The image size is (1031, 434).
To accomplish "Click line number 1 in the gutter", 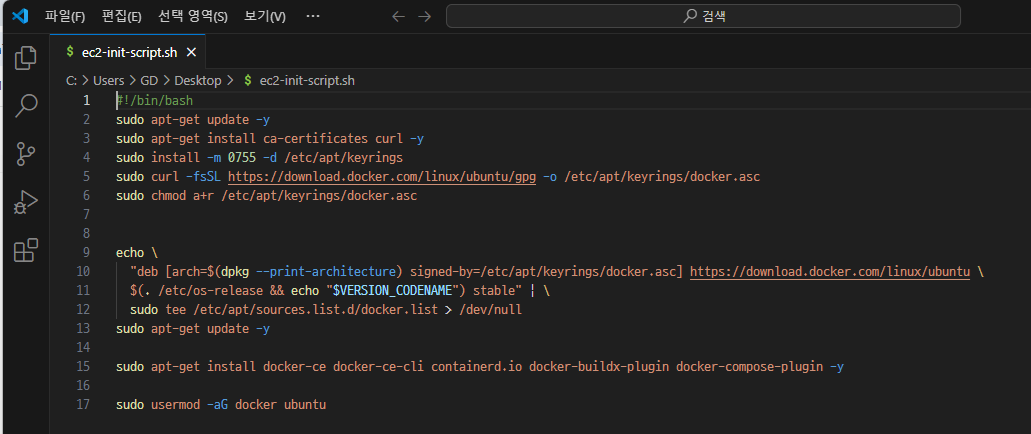I will pos(86,101).
